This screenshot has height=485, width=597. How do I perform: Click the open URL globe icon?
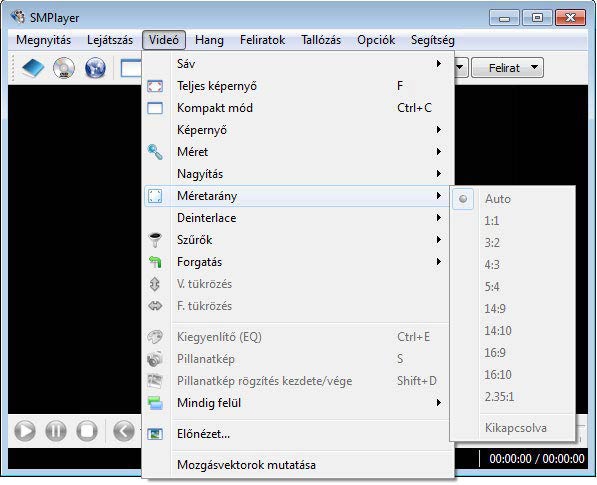[x=95, y=68]
